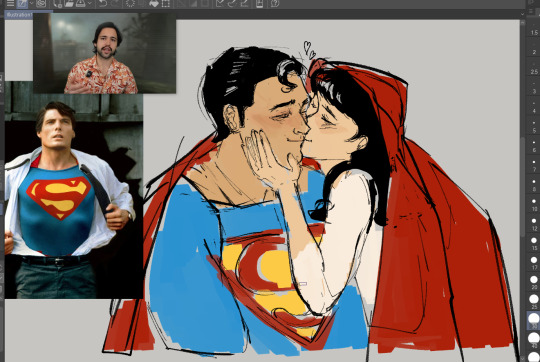This screenshot has height=362, width=540.
Task: Toggle Snap to Grid
Action: [x=245, y=3]
